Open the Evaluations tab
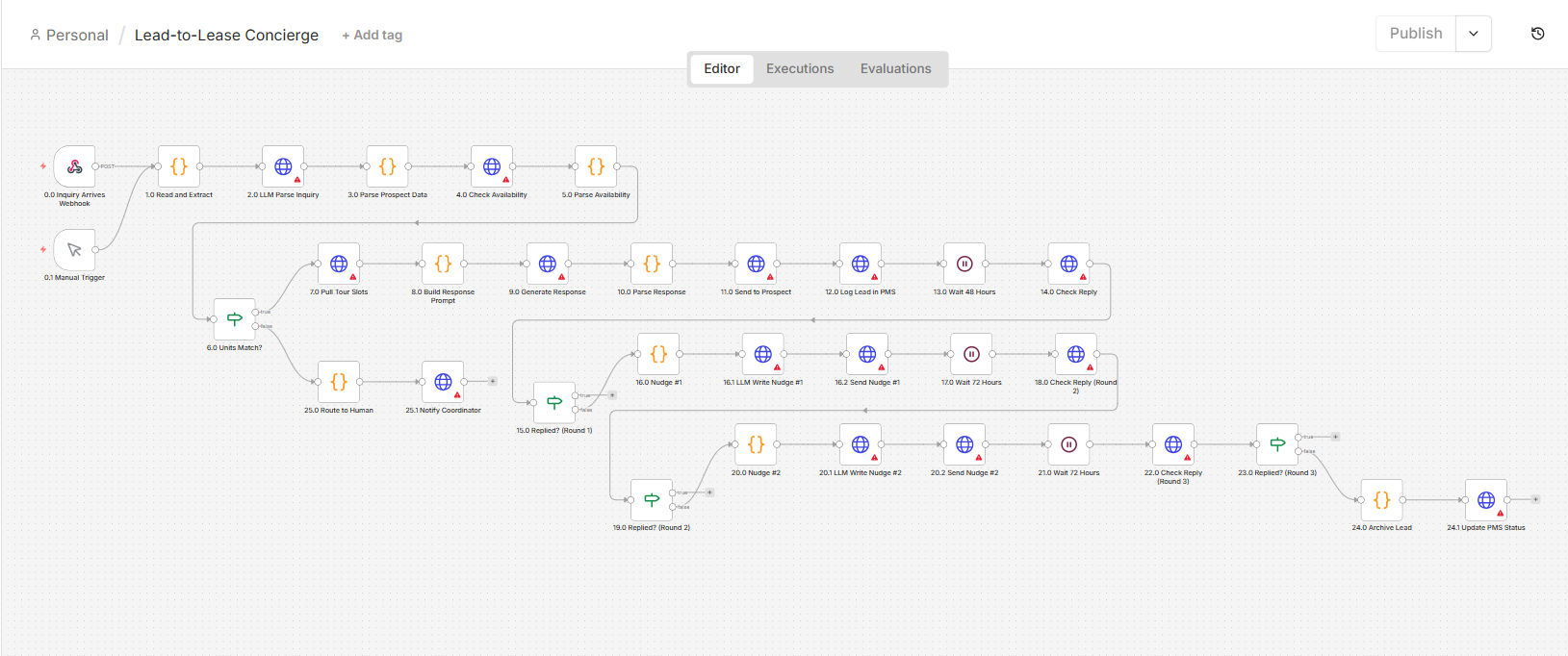The height and width of the screenshot is (656, 1568). (896, 69)
